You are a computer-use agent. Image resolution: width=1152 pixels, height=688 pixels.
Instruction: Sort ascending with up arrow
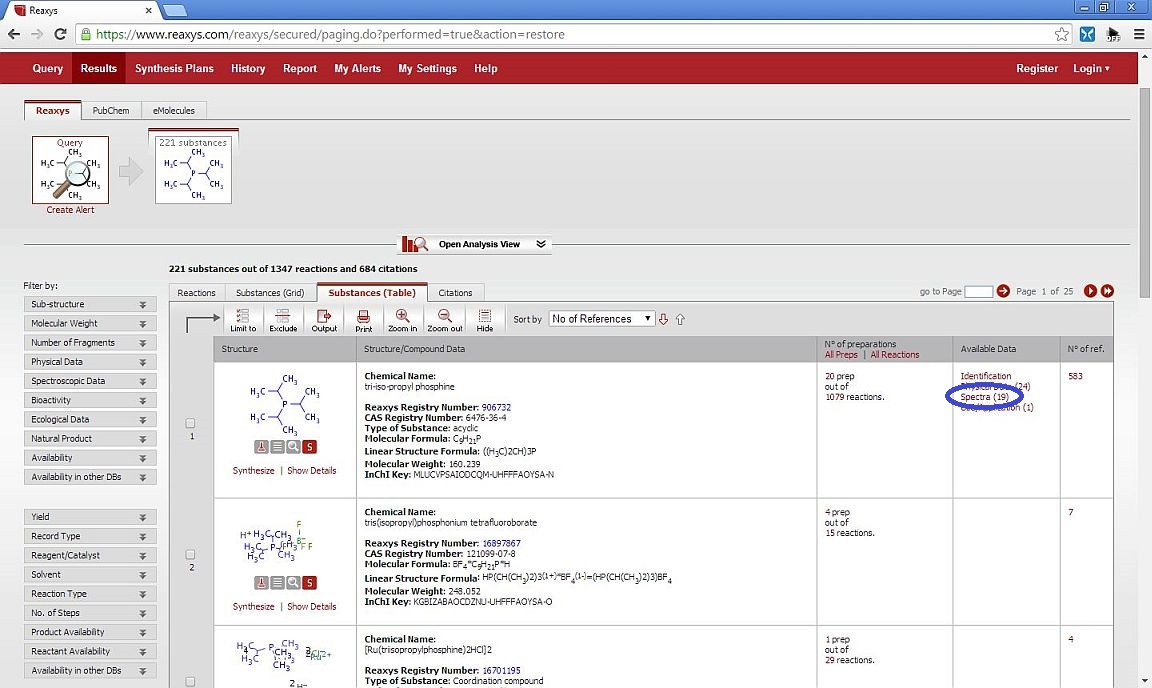[x=680, y=319]
